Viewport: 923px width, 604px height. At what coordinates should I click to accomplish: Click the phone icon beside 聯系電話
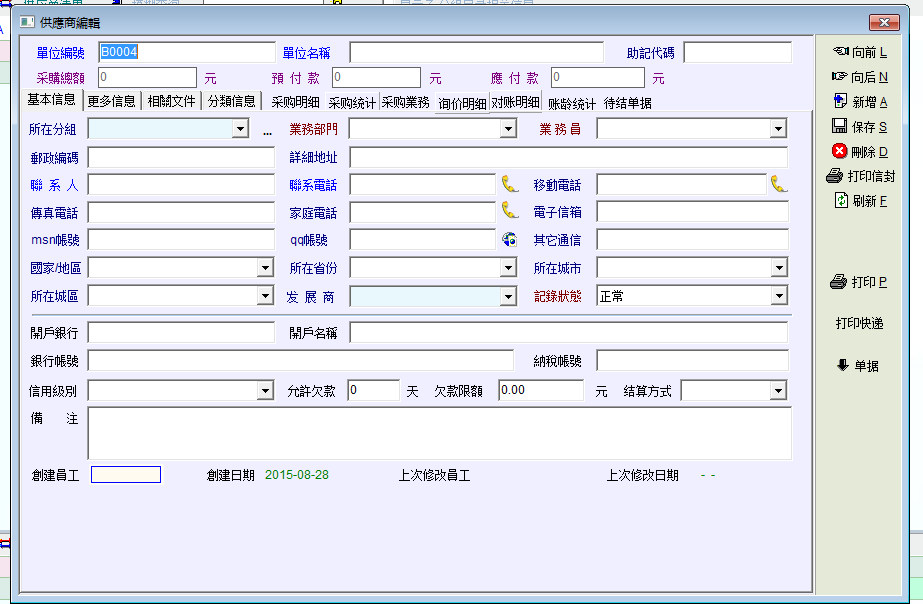510,184
